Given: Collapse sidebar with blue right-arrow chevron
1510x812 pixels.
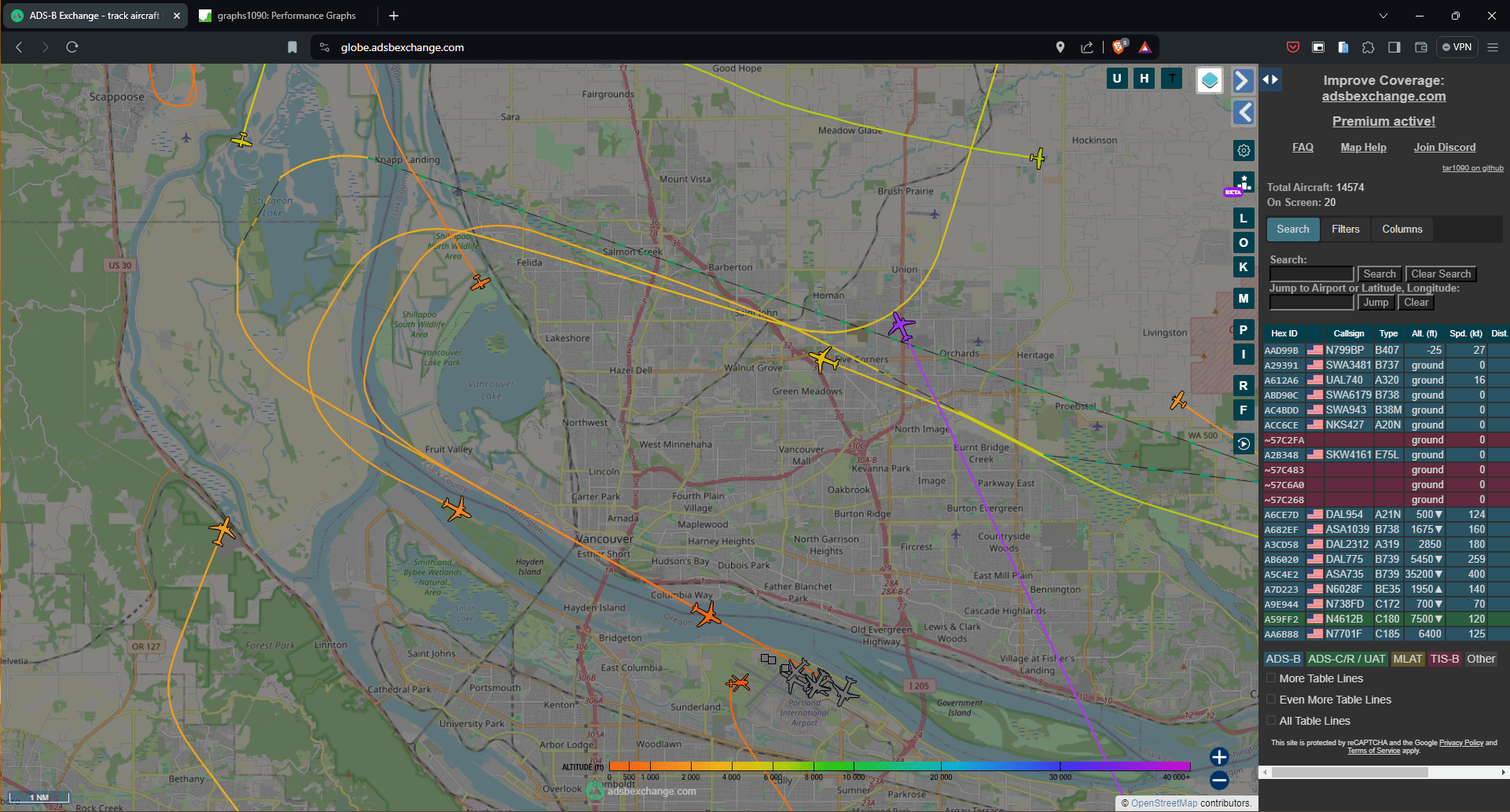Looking at the screenshot, I should (x=1242, y=79).
